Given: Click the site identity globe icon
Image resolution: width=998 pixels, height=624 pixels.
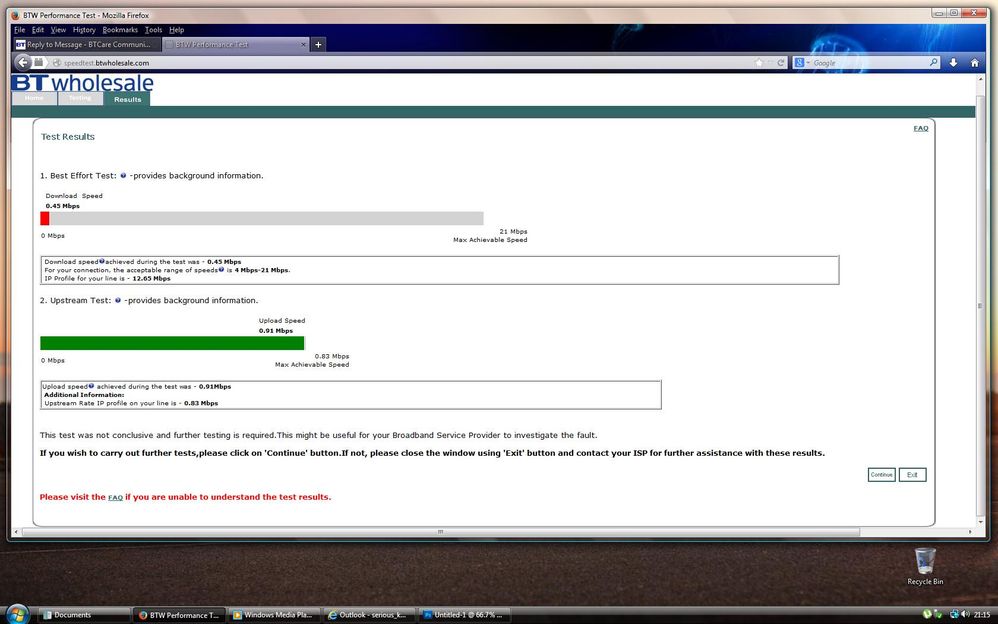Looking at the screenshot, I should tap(57, 62).
